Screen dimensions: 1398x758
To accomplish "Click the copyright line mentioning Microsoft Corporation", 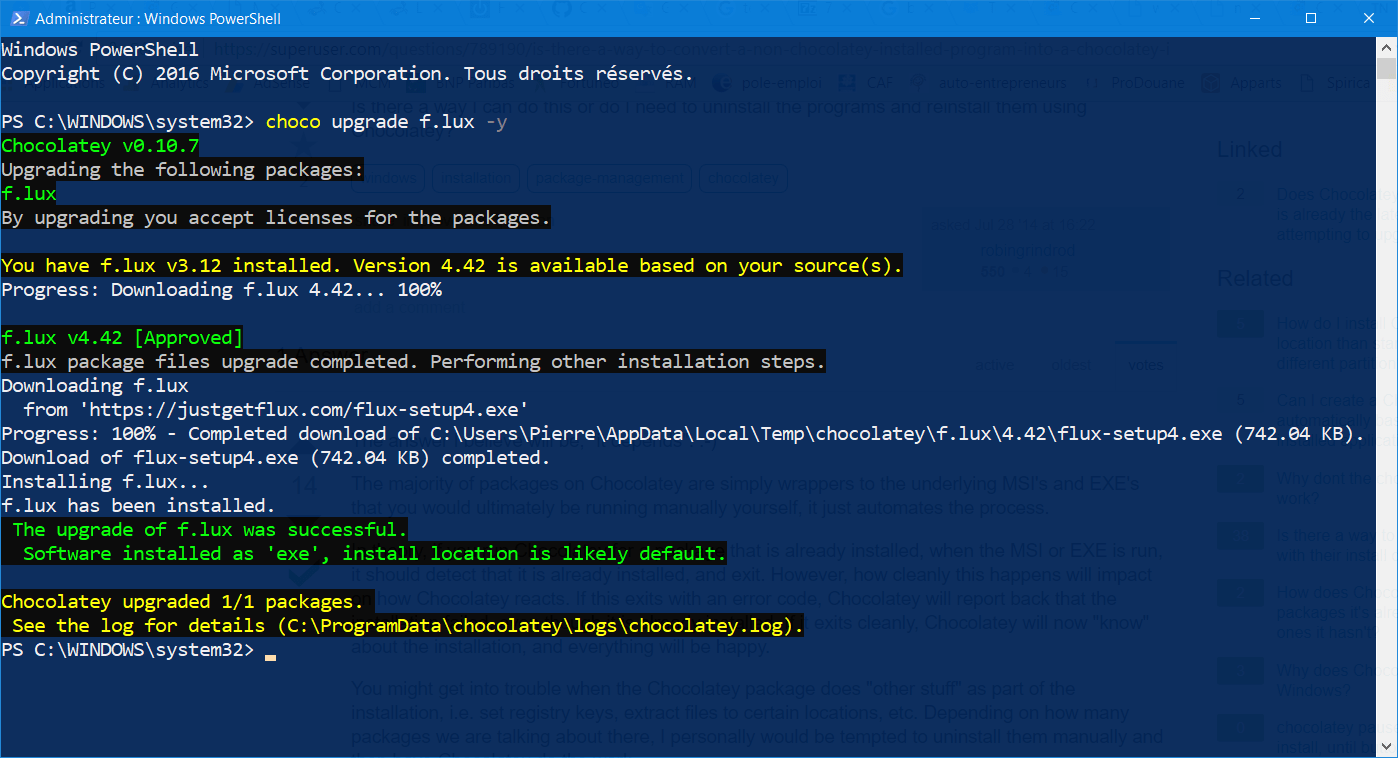I will click(x=347, y=74).
